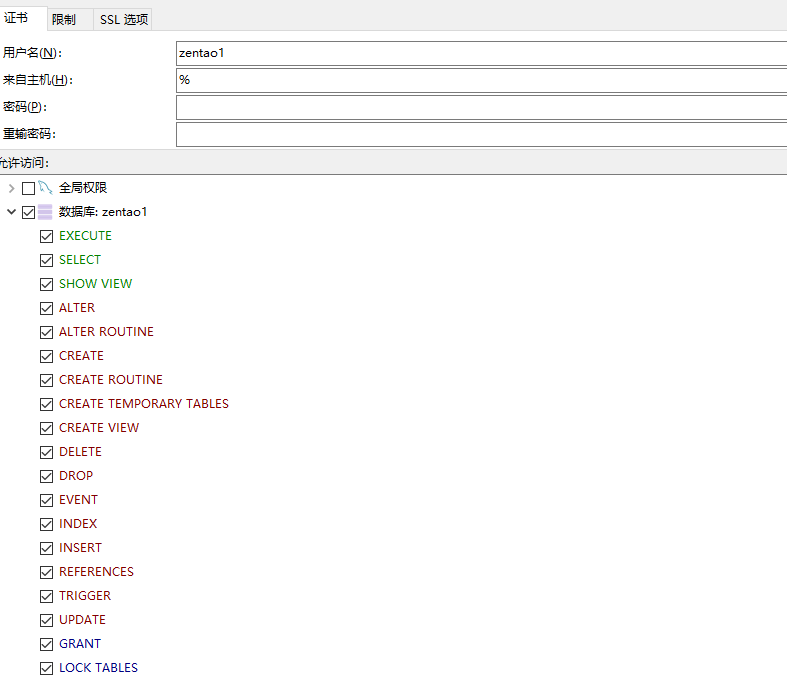Uncheck the 数据库: zentao1 checkbox
The width and height of the screenshot is (787, 684).
[28, 212]
